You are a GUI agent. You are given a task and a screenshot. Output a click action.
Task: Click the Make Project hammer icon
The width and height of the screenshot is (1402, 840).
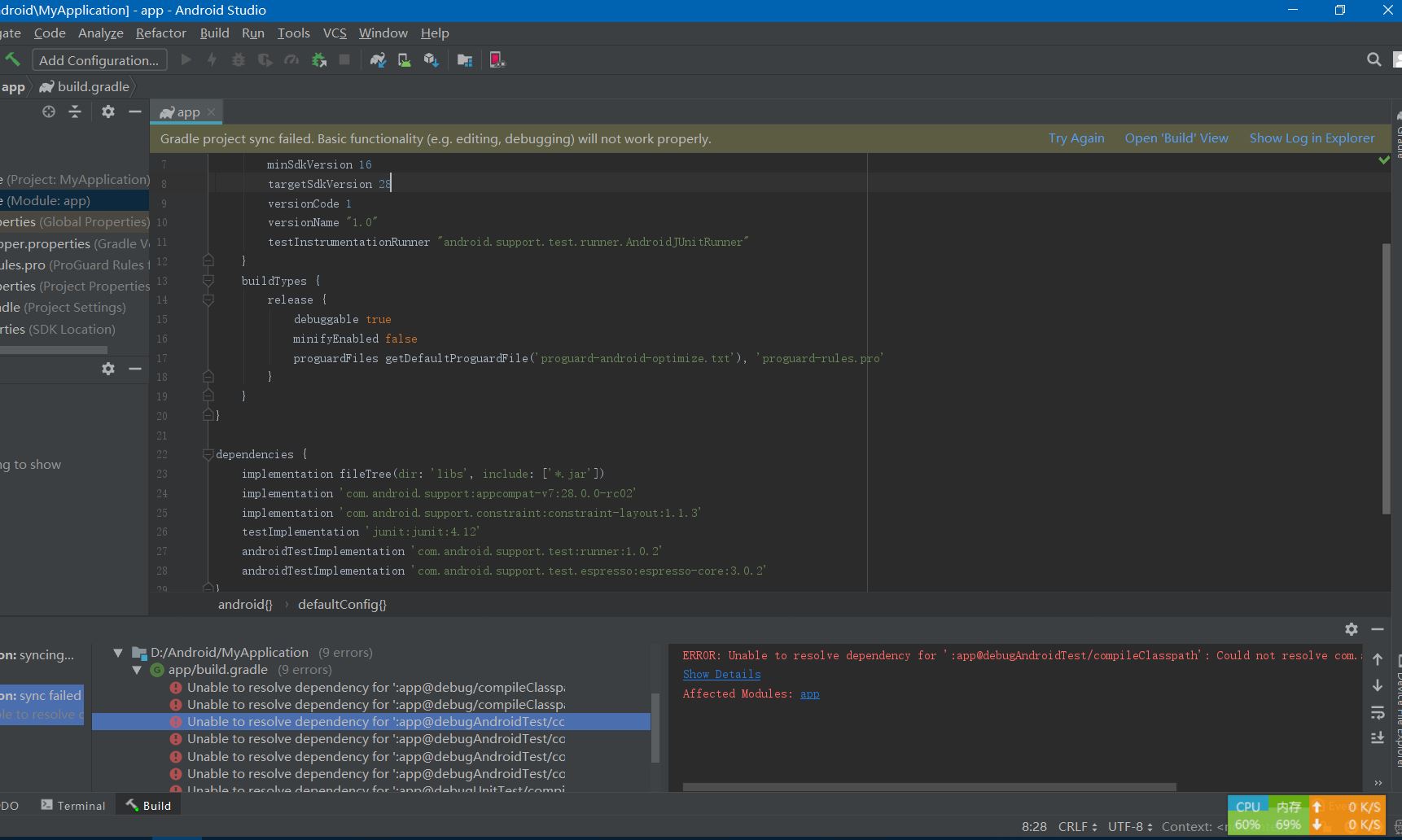tap(12, 59)
